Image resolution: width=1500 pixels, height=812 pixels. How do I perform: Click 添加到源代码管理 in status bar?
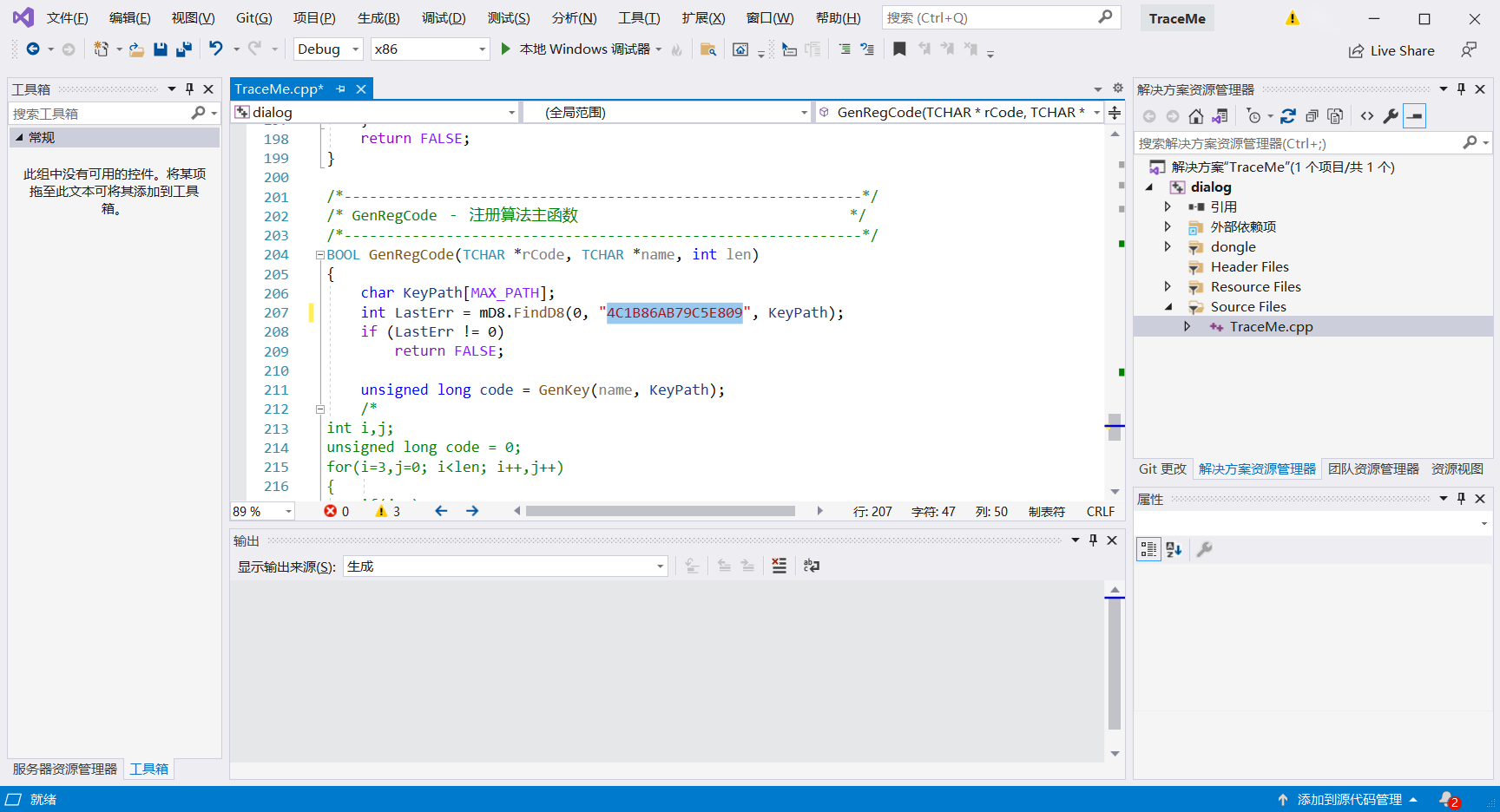pyautogui.click(x=1348, y=800)
